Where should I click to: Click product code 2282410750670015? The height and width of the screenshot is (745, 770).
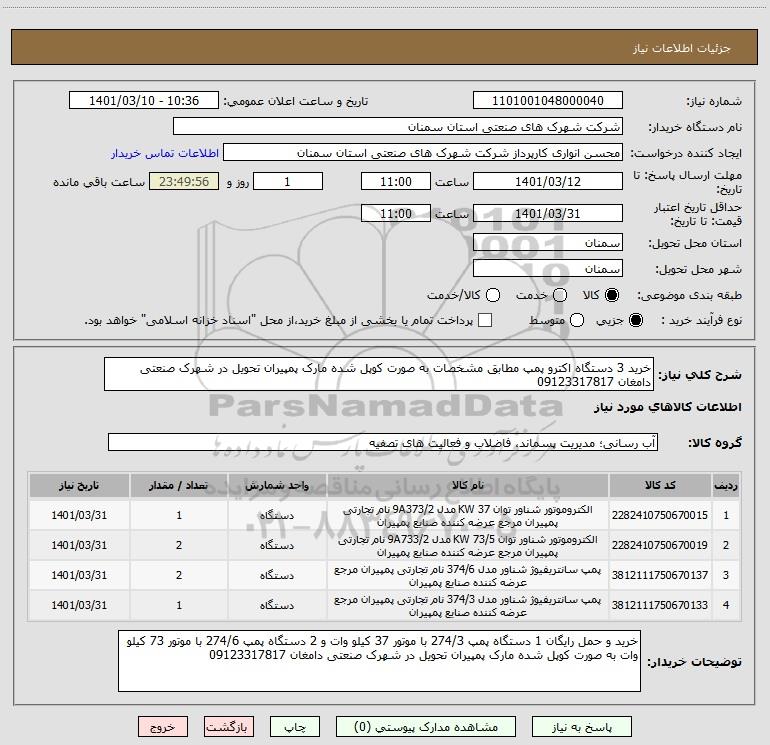pyautogui.click(x=660, y=515)
